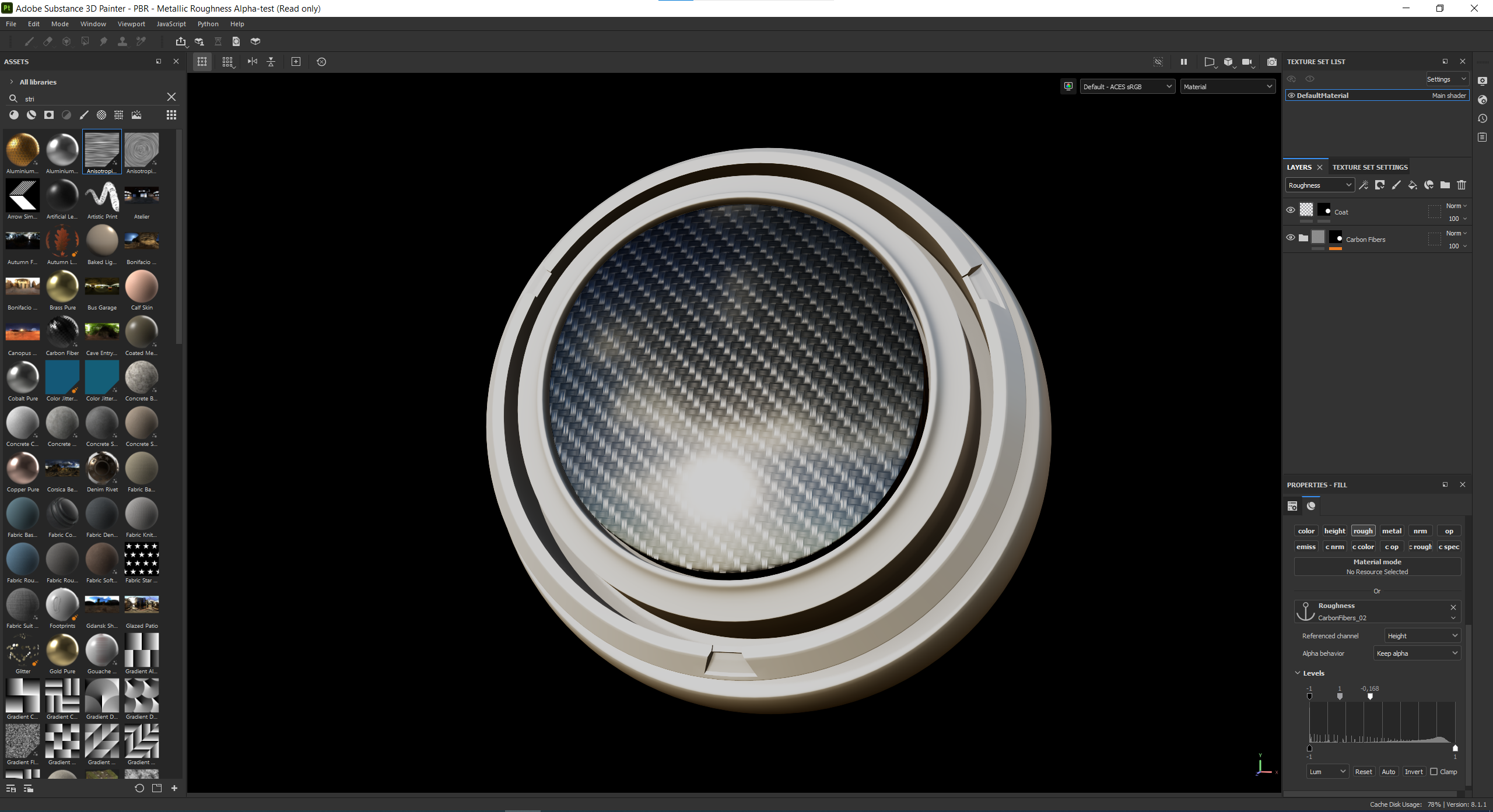Click the delete layer trash icon
The width and height of the screenshot is (1493, 812).
(x=1461, y=185)
